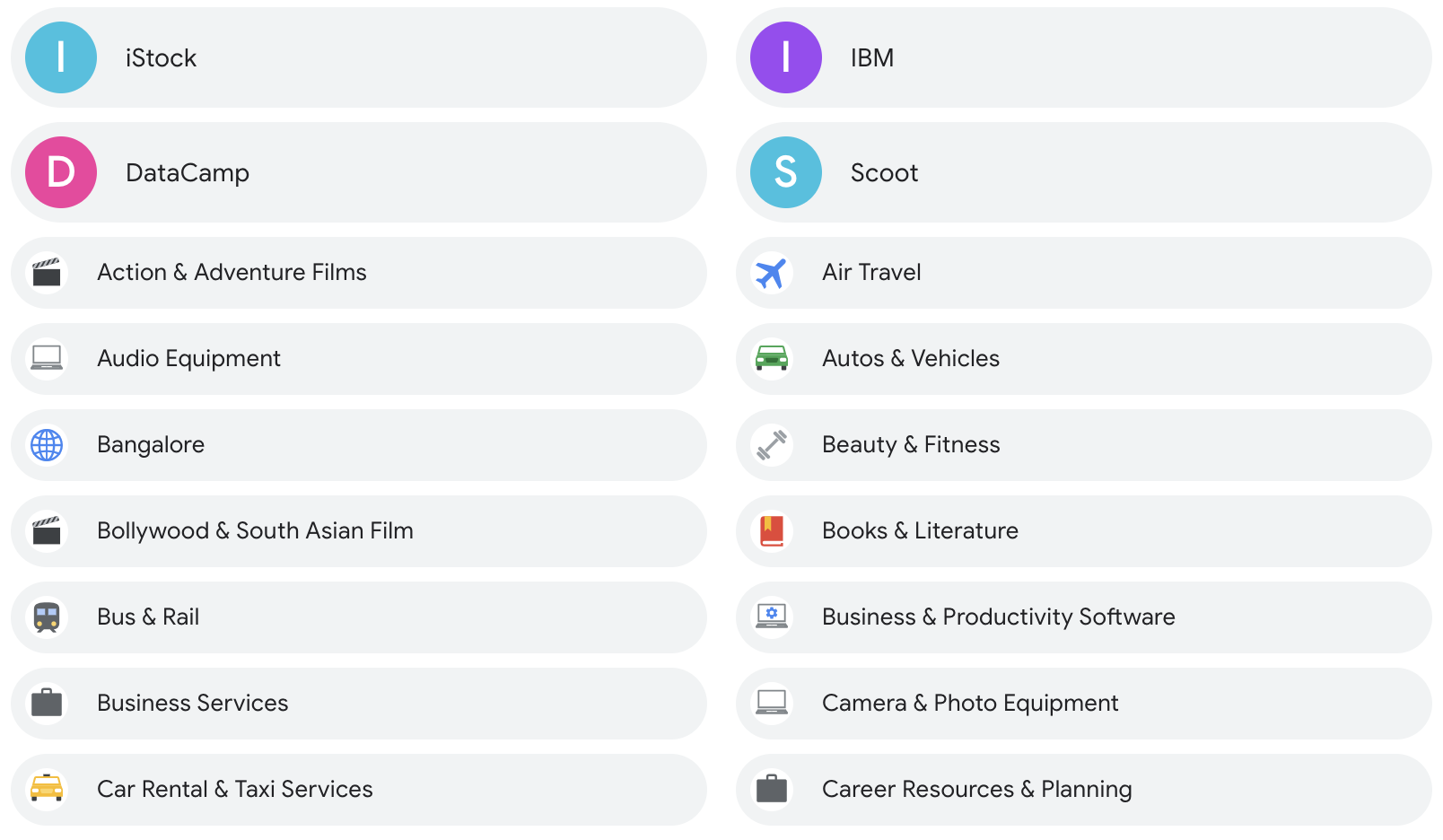
Task: Click the red book icon for Books & Literature
Action: tap(772, 531)
